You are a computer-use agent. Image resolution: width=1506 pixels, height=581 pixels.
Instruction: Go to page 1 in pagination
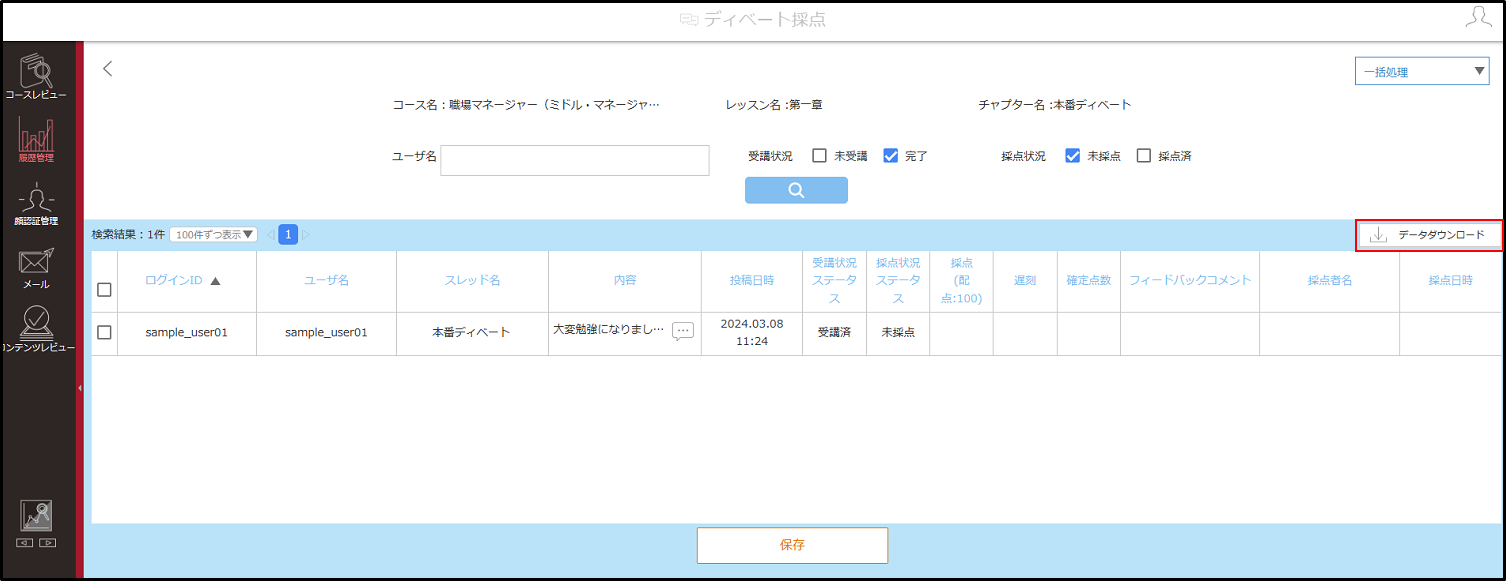[x=288, y=235]
